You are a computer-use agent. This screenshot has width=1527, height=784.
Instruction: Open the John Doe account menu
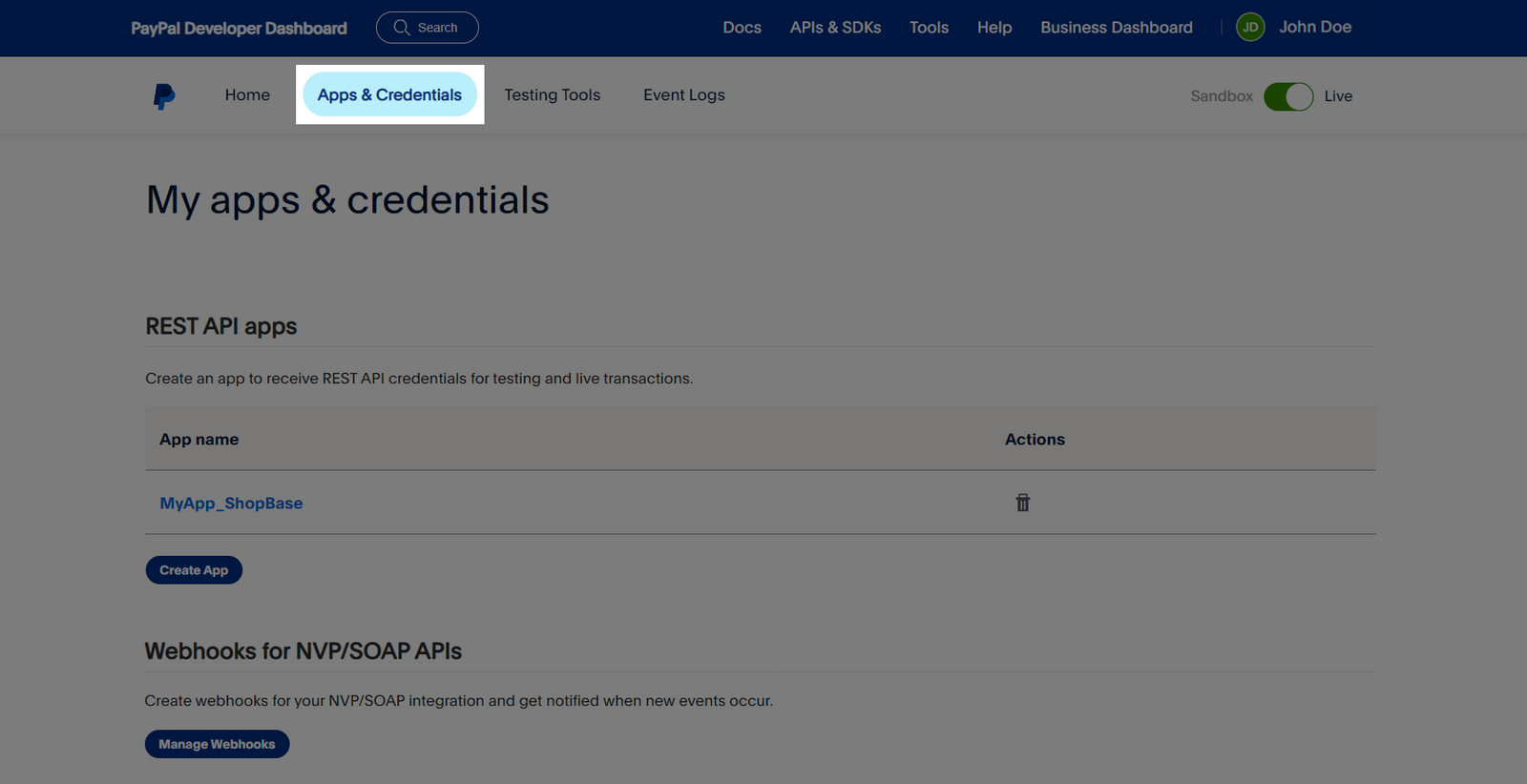point(1314,28)
